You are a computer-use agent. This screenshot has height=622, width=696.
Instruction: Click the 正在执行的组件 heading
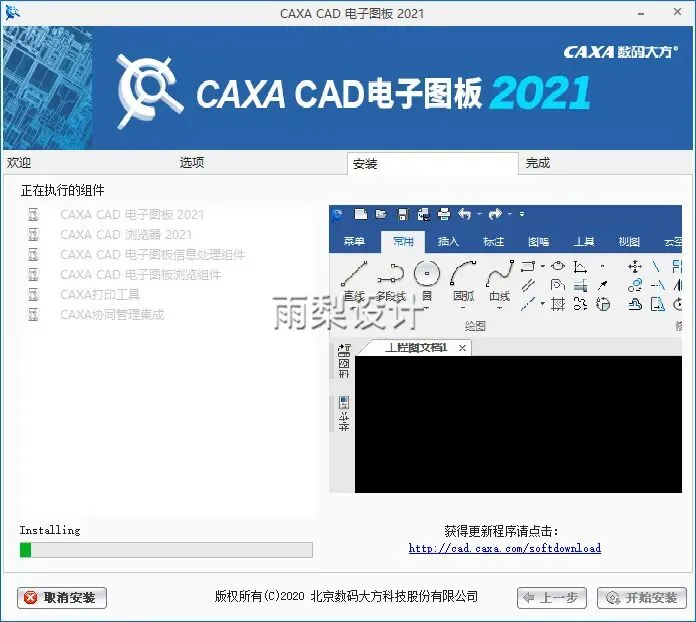(x=62, y=190)
